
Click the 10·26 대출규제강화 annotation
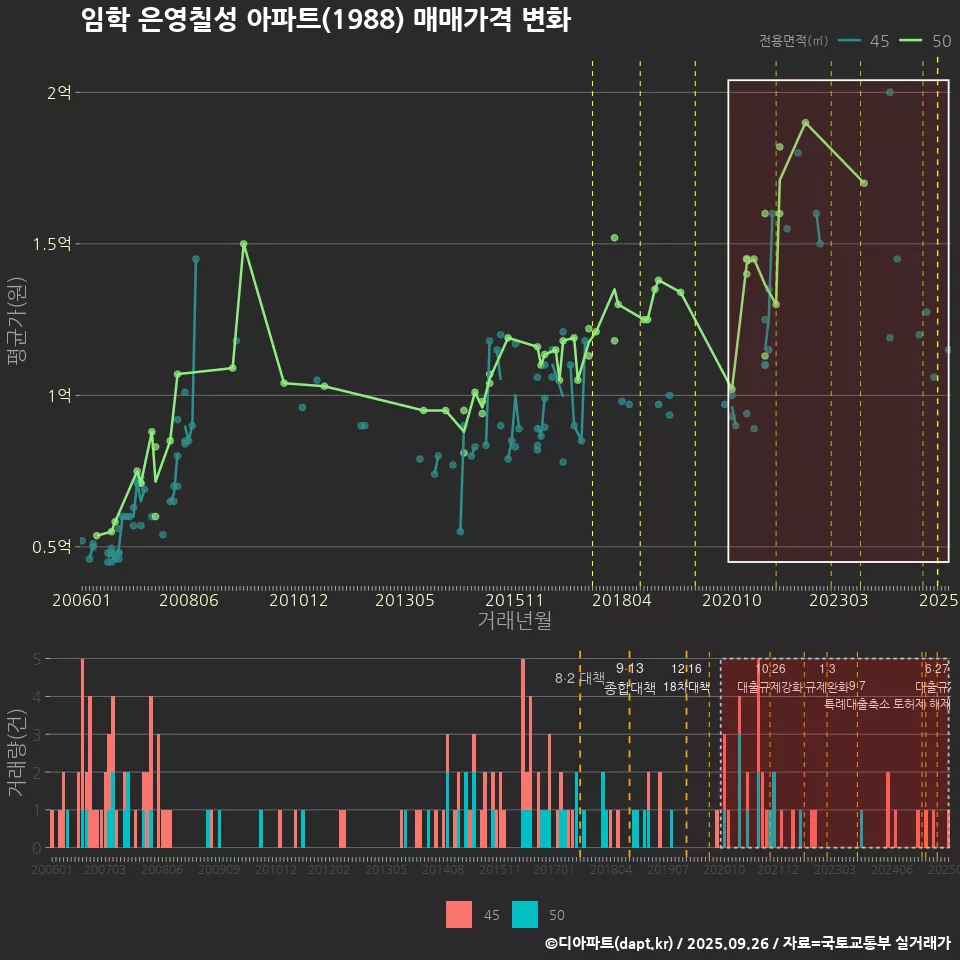pos(770,678)
